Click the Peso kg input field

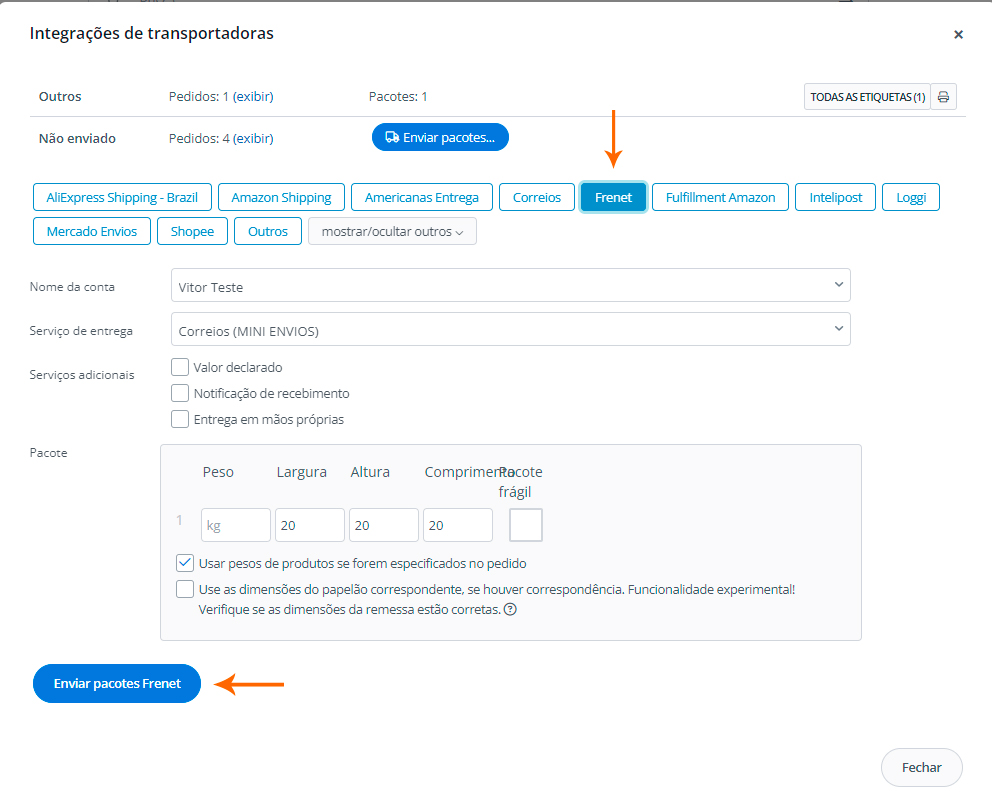(236, 525)
